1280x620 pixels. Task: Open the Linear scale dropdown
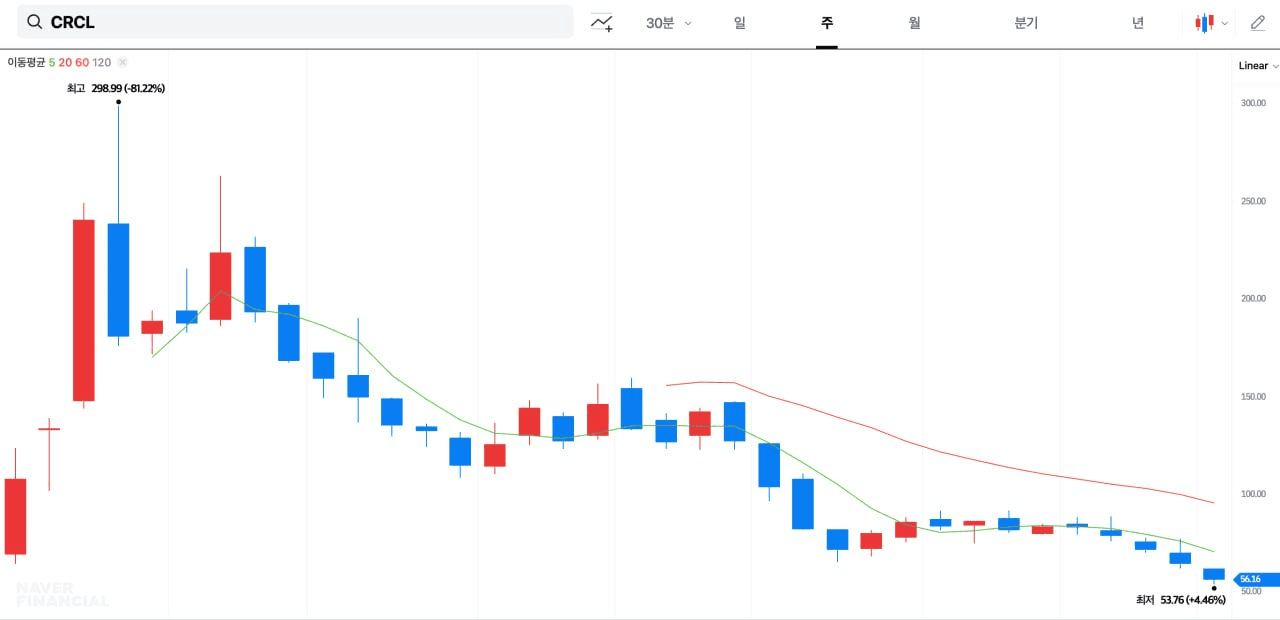pos(1258,66)
